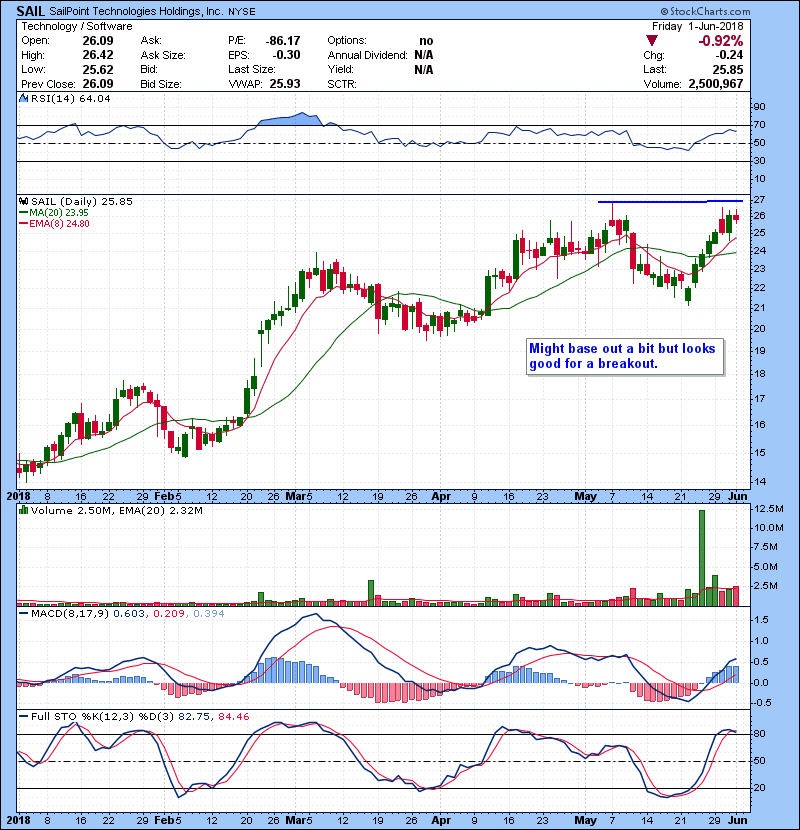The image size is (800, 830).
Task: Click the Mar label beneath the price chart
Action: [x=294, y=497]
